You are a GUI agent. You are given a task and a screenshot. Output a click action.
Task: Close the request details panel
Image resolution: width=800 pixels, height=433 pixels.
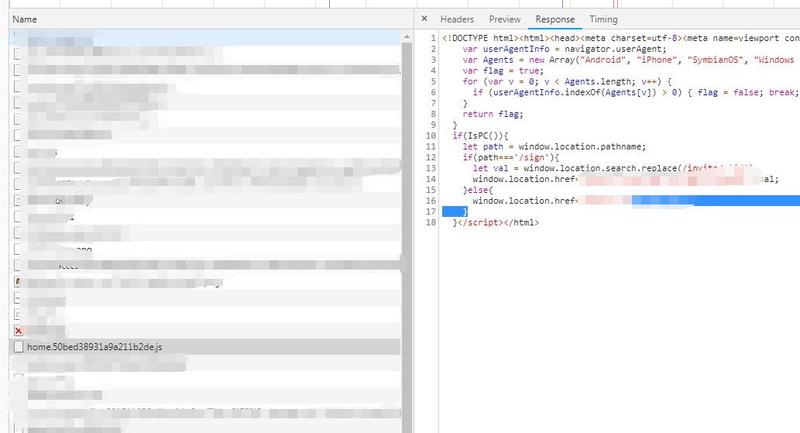point(424,19)
